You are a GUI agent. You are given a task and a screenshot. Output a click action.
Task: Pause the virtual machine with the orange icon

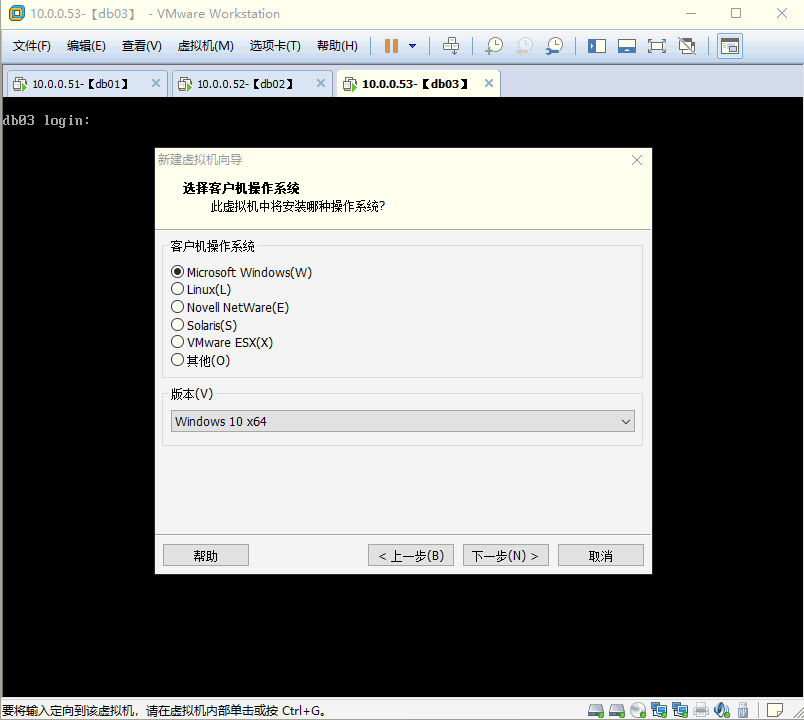point(391,46)
